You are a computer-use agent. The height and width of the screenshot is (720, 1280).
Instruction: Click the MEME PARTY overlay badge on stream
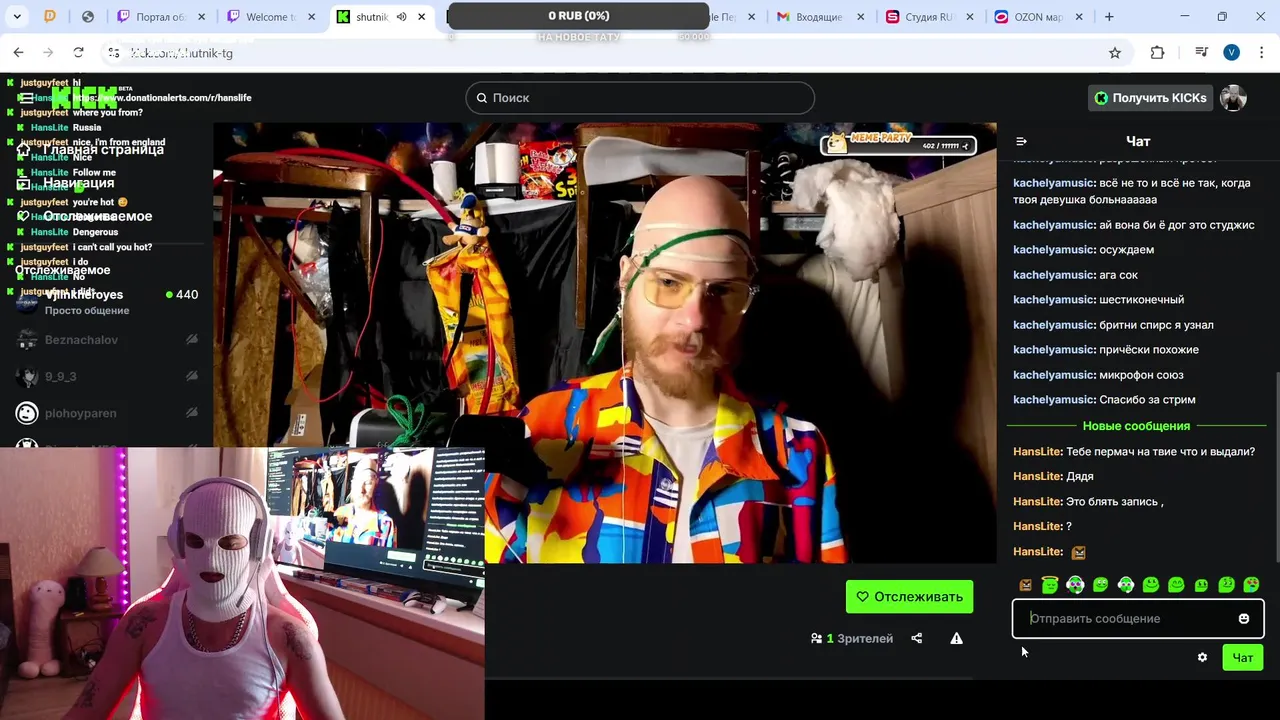click(x=898, y=144)
